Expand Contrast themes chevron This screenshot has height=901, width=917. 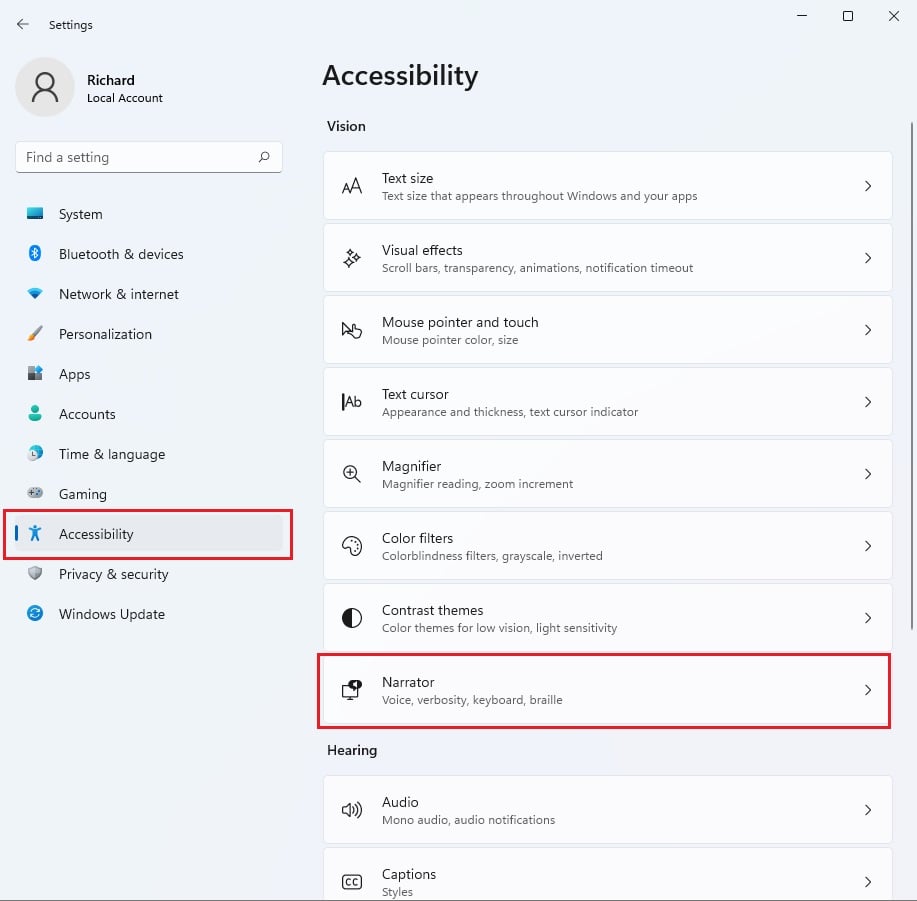click(x=868, y=618)
